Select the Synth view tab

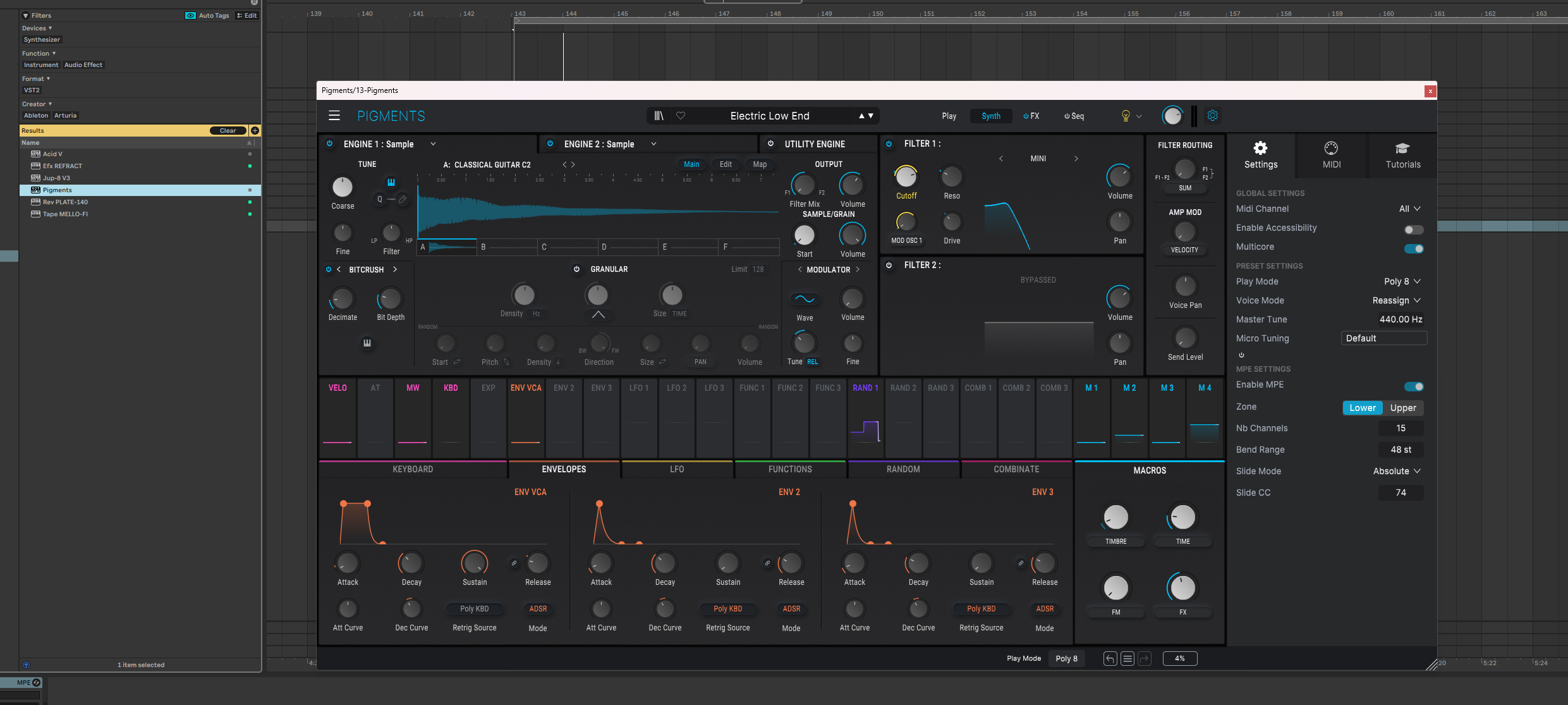(991, 116)
